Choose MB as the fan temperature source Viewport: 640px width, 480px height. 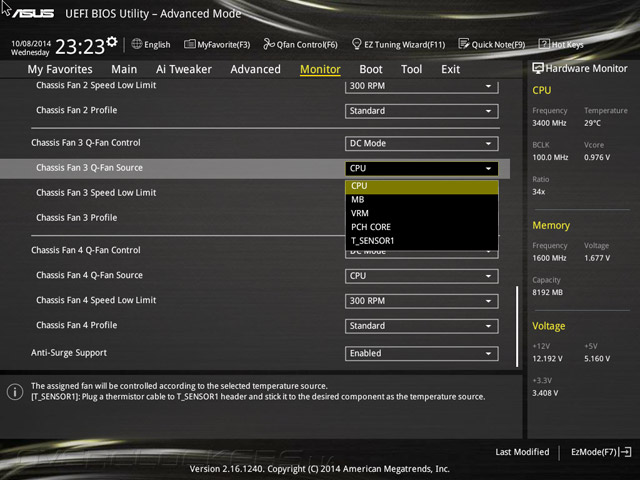pos(422,200)
